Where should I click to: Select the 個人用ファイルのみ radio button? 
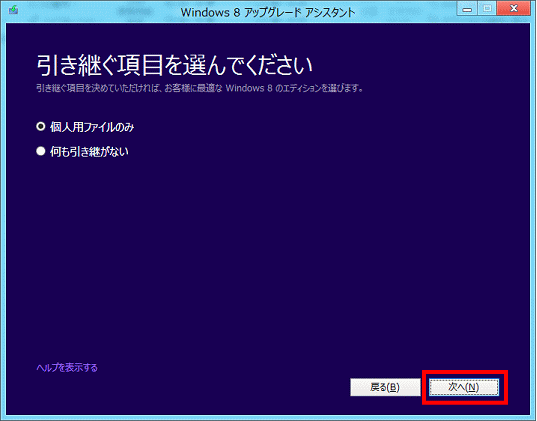41,127
